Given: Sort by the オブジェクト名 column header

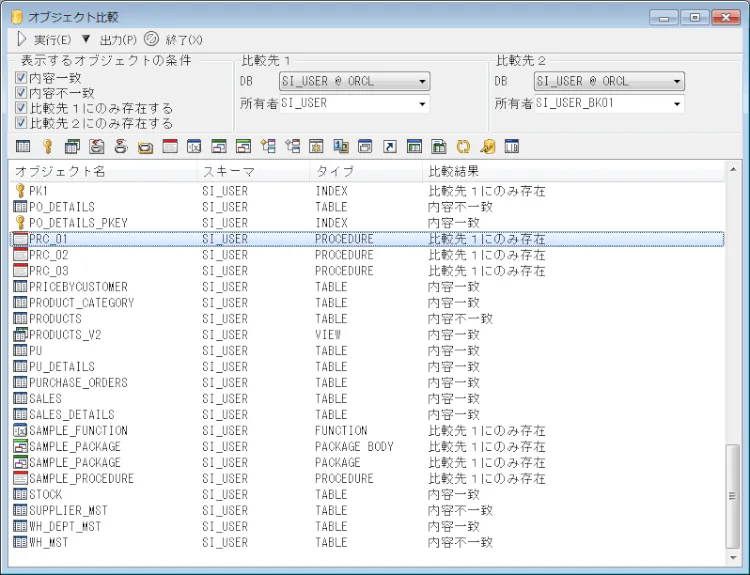Looking at the screenshot, I should (x=103, y=171).
